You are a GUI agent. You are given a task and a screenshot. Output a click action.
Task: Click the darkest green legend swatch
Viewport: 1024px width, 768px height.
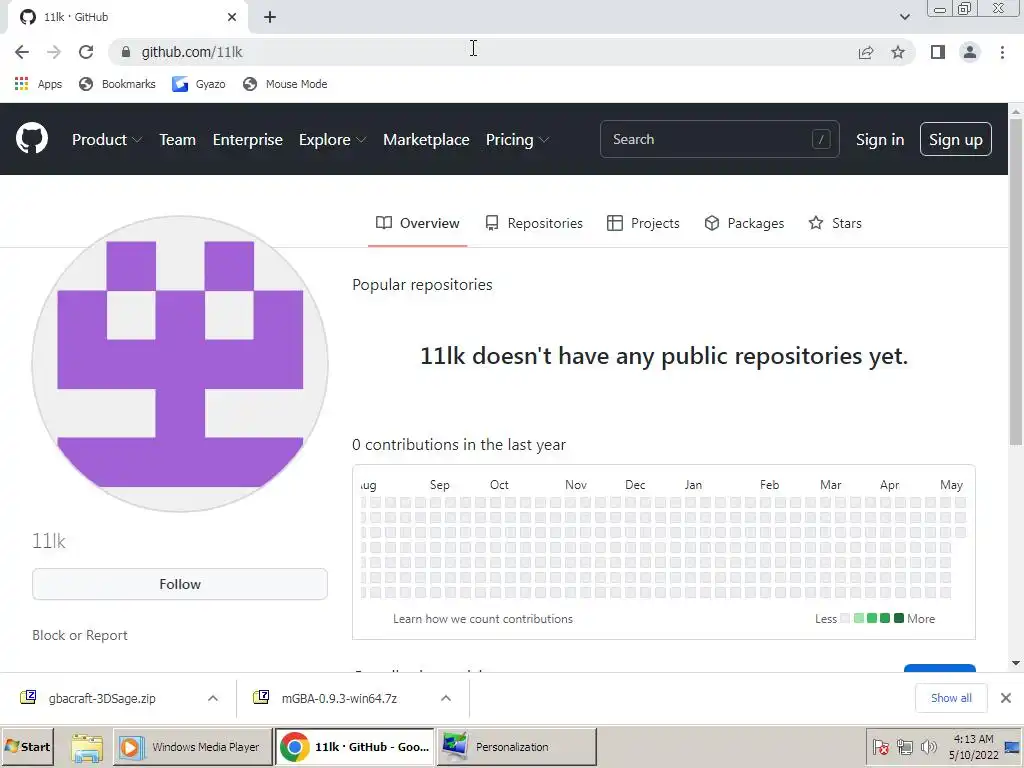pyautogui.click(x=899, y=618)
